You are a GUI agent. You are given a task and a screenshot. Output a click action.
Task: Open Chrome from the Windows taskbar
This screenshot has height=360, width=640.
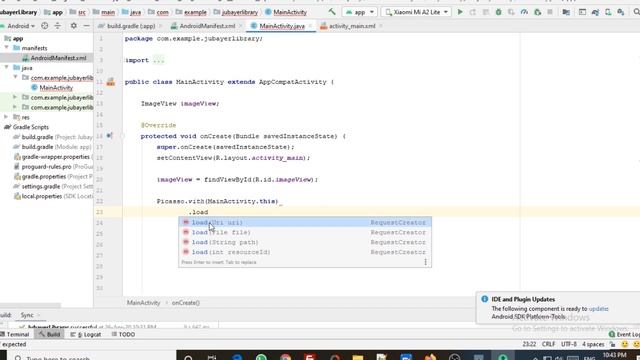pos(285,357)
